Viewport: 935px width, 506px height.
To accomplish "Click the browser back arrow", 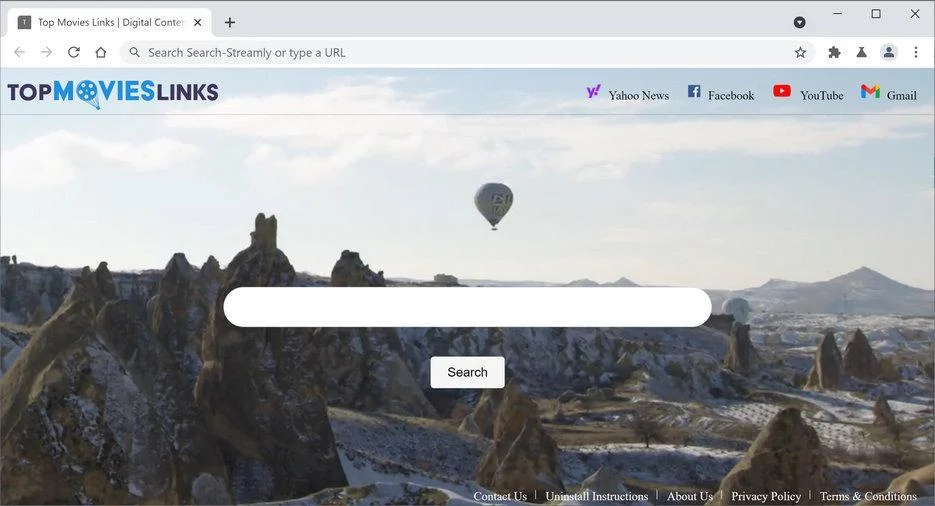I will point(19,52).
